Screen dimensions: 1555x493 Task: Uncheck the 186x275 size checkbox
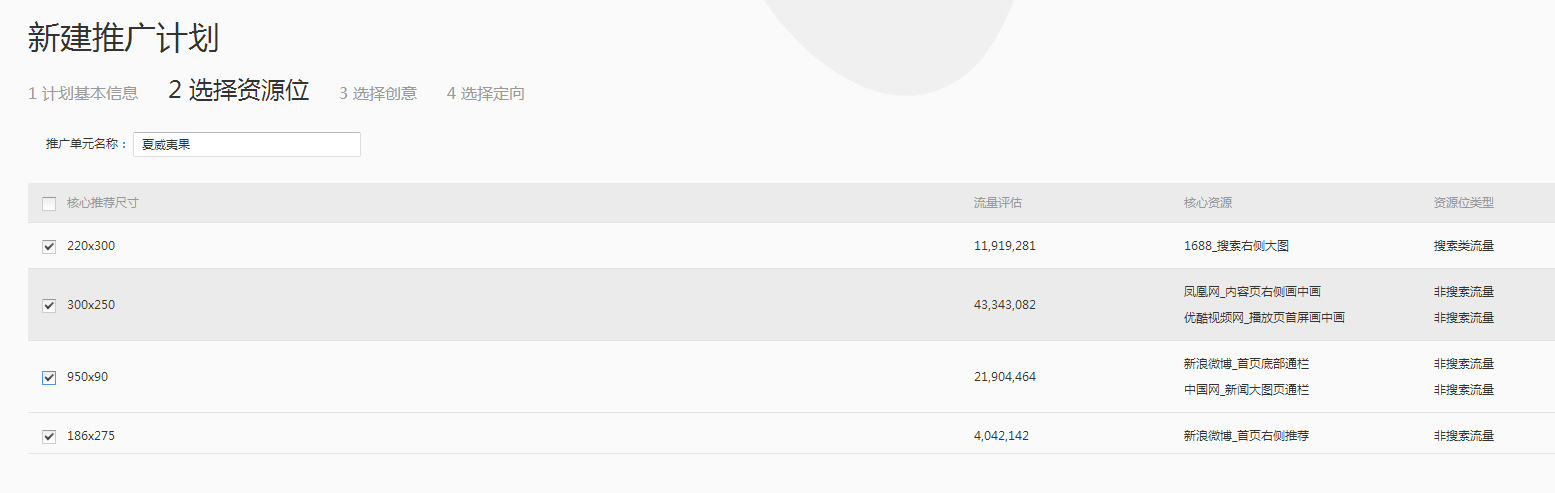(49, 436)
